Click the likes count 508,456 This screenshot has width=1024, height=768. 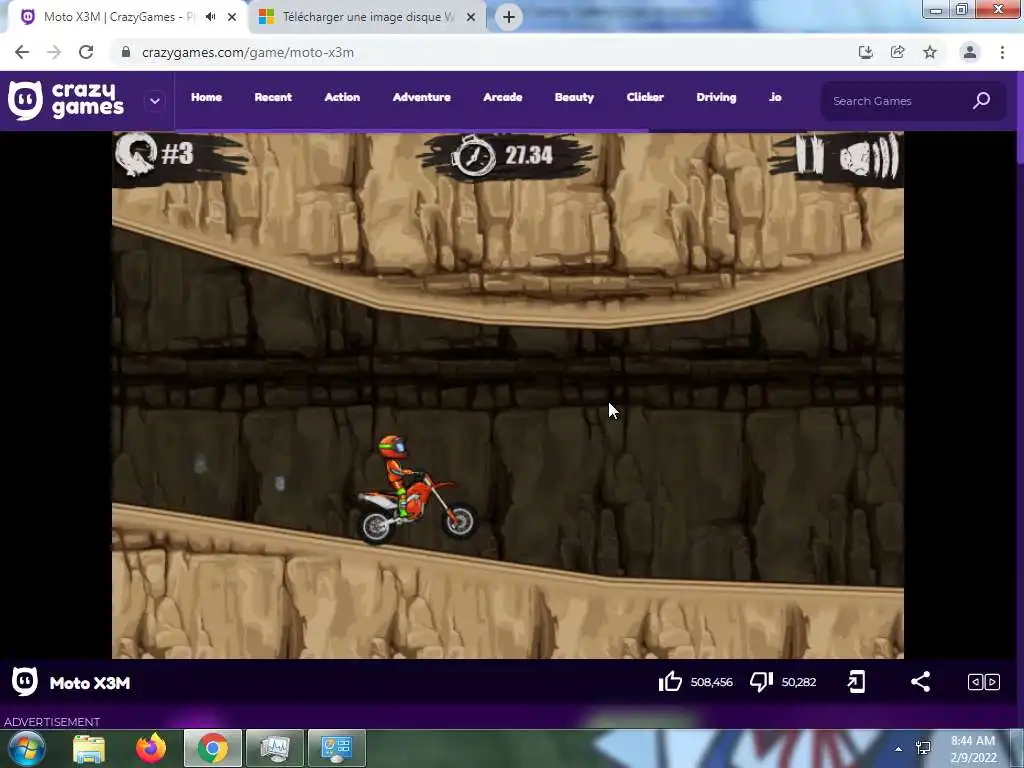point(711,682)
